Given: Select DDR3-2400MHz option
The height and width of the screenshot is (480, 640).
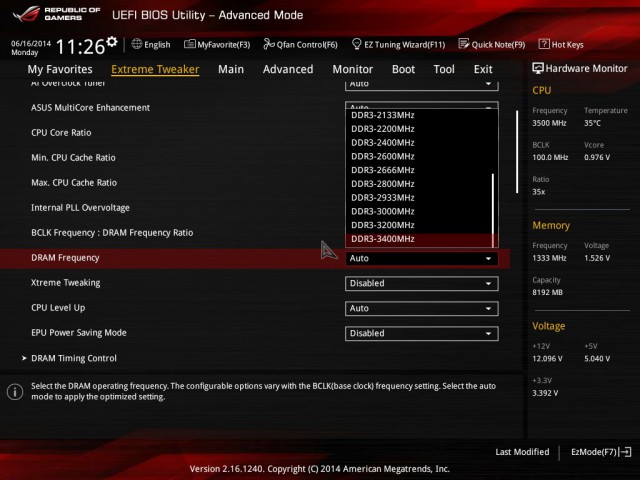Looking at the screenshot, I should 418,143.
